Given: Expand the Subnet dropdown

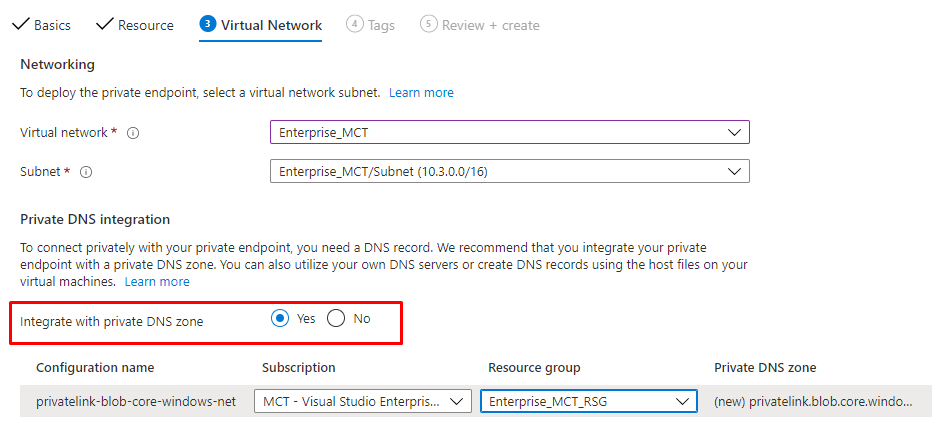Looking at the screenshot, I should [x=509, y=172].
